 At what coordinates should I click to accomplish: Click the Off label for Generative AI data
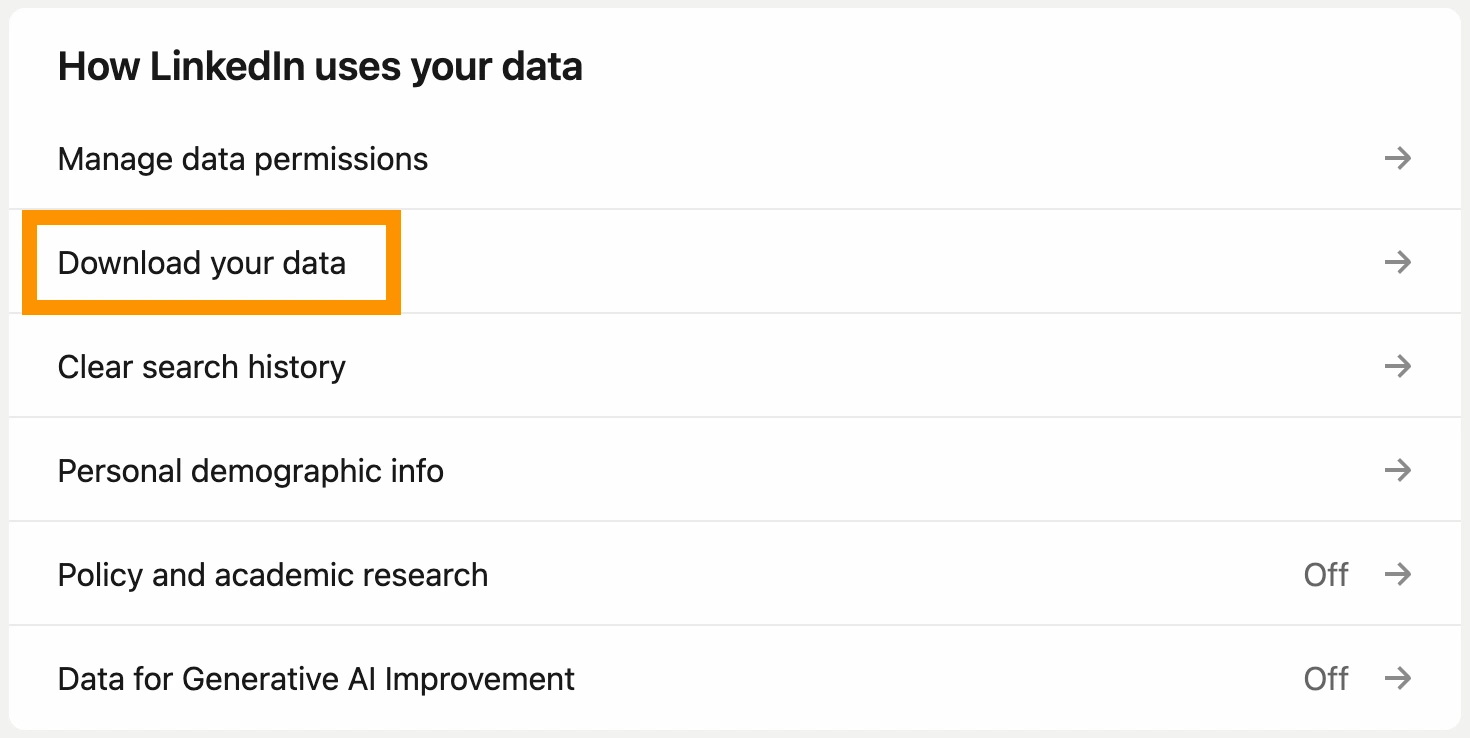[x=1326, y=678]
